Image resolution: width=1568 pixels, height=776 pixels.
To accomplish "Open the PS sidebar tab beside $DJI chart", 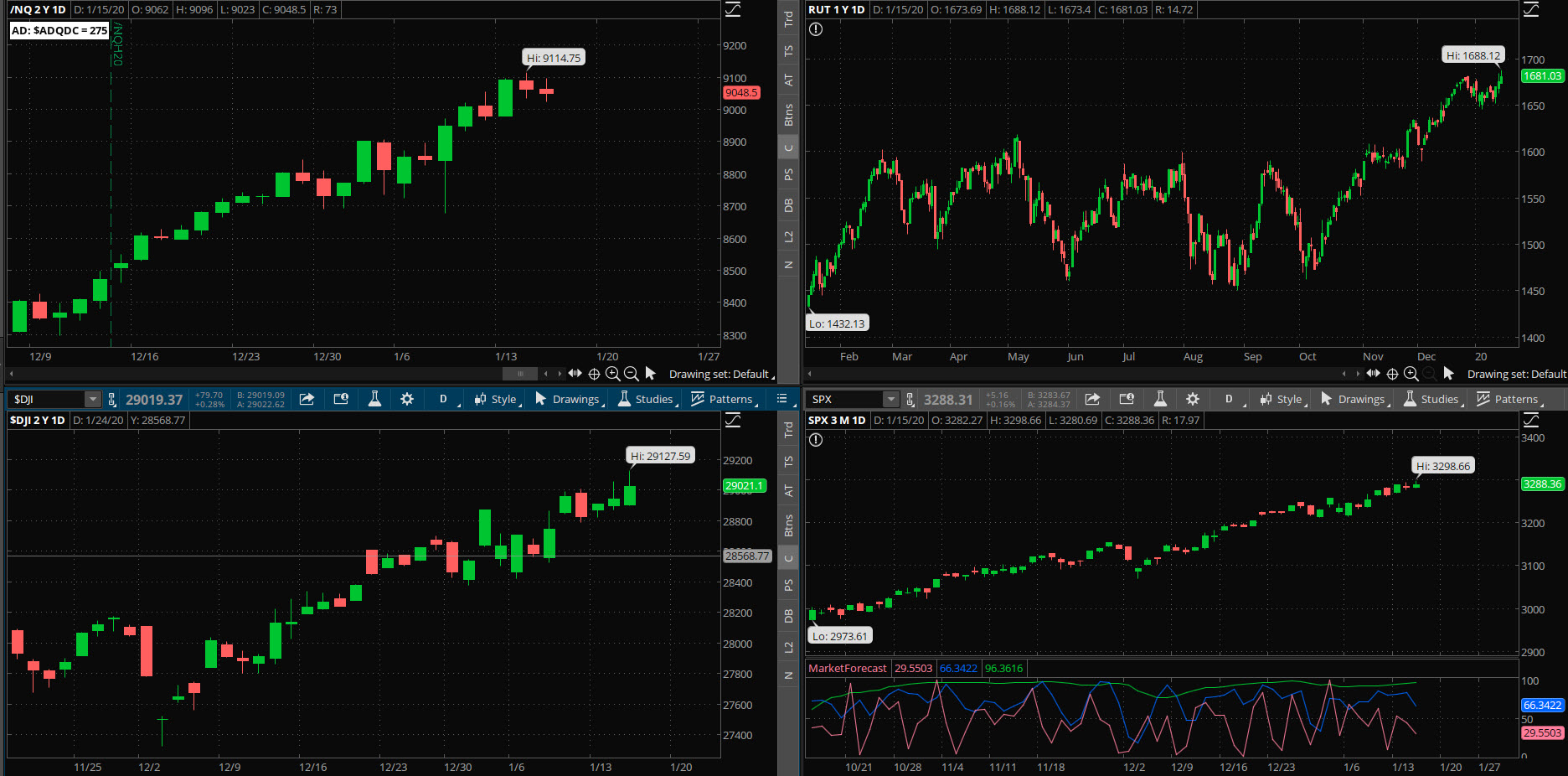I will point(788,585).
